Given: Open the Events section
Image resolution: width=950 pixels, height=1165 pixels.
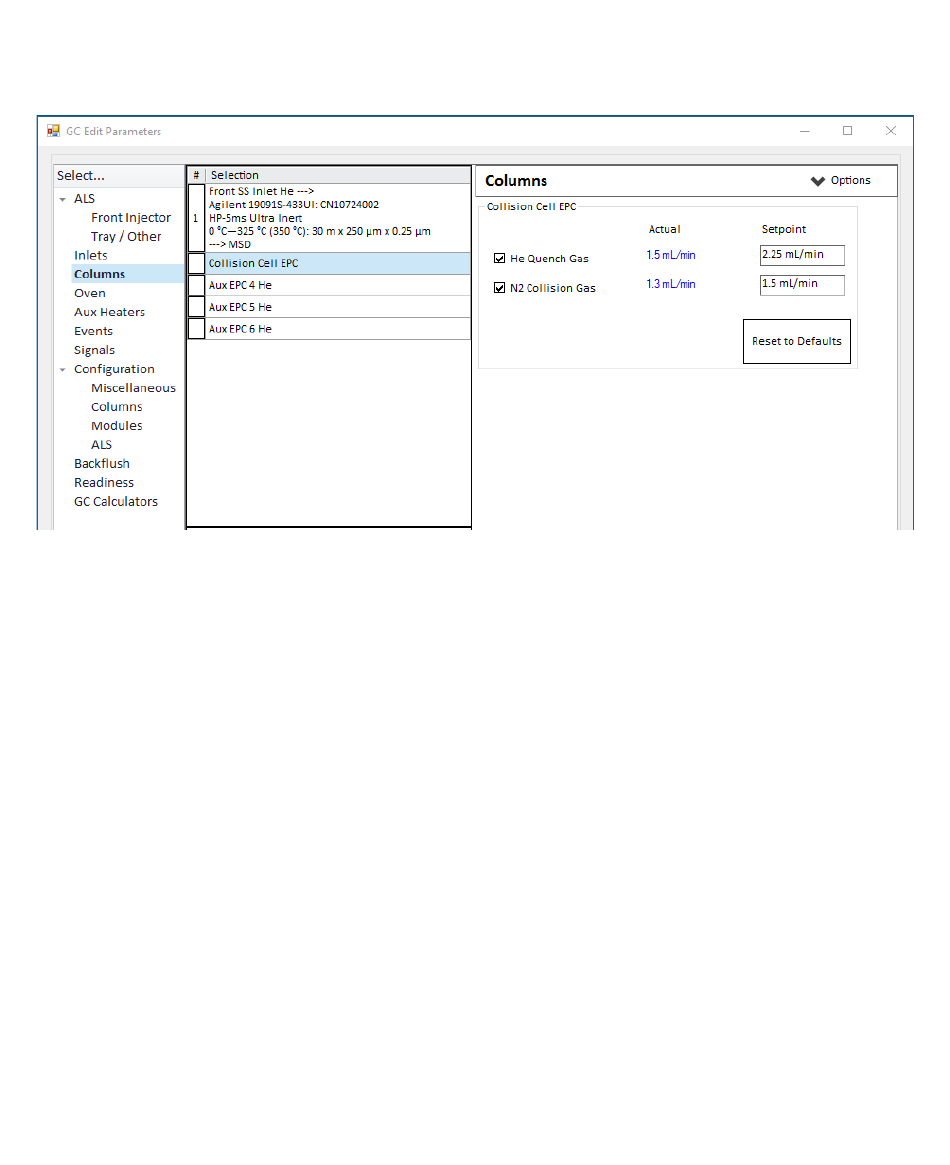Looking at the screenshot, I should click(94, 331).
